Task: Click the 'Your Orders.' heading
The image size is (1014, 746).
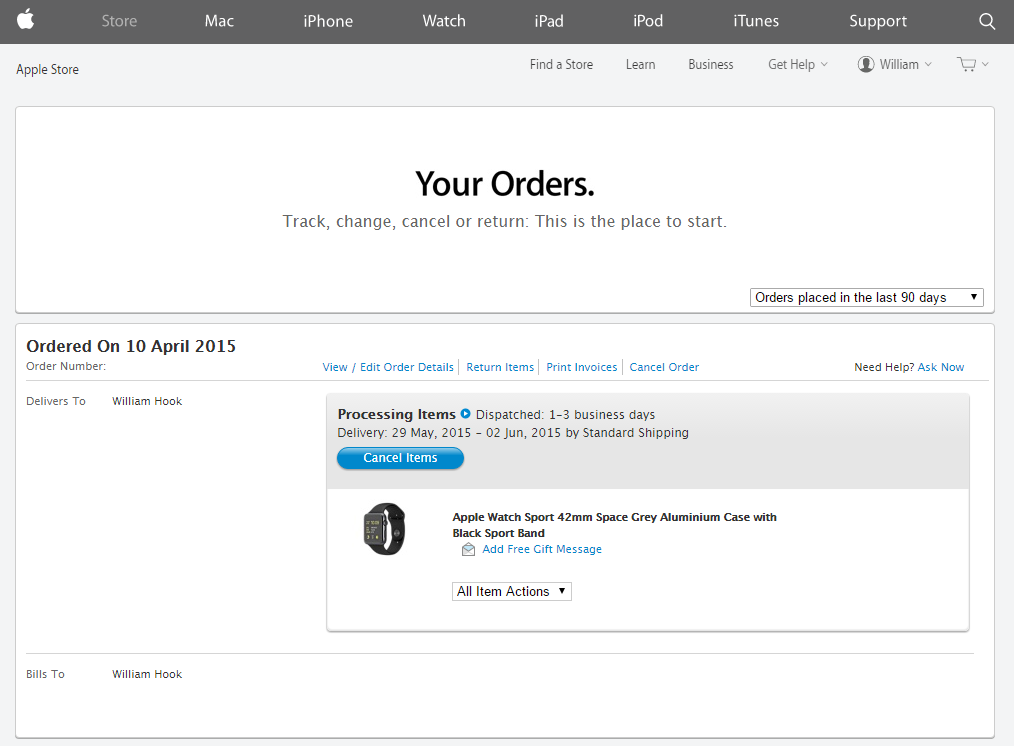Action: (505, 184)
